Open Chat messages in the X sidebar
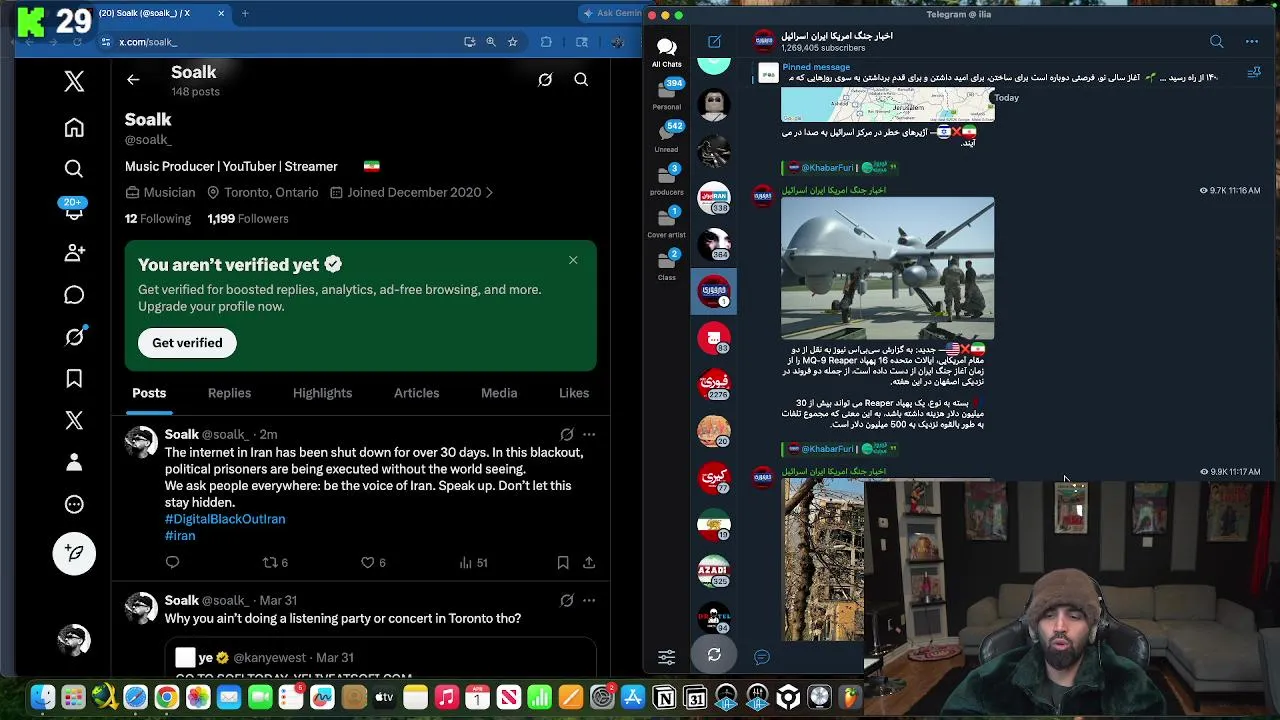 (x=74, y=295)
